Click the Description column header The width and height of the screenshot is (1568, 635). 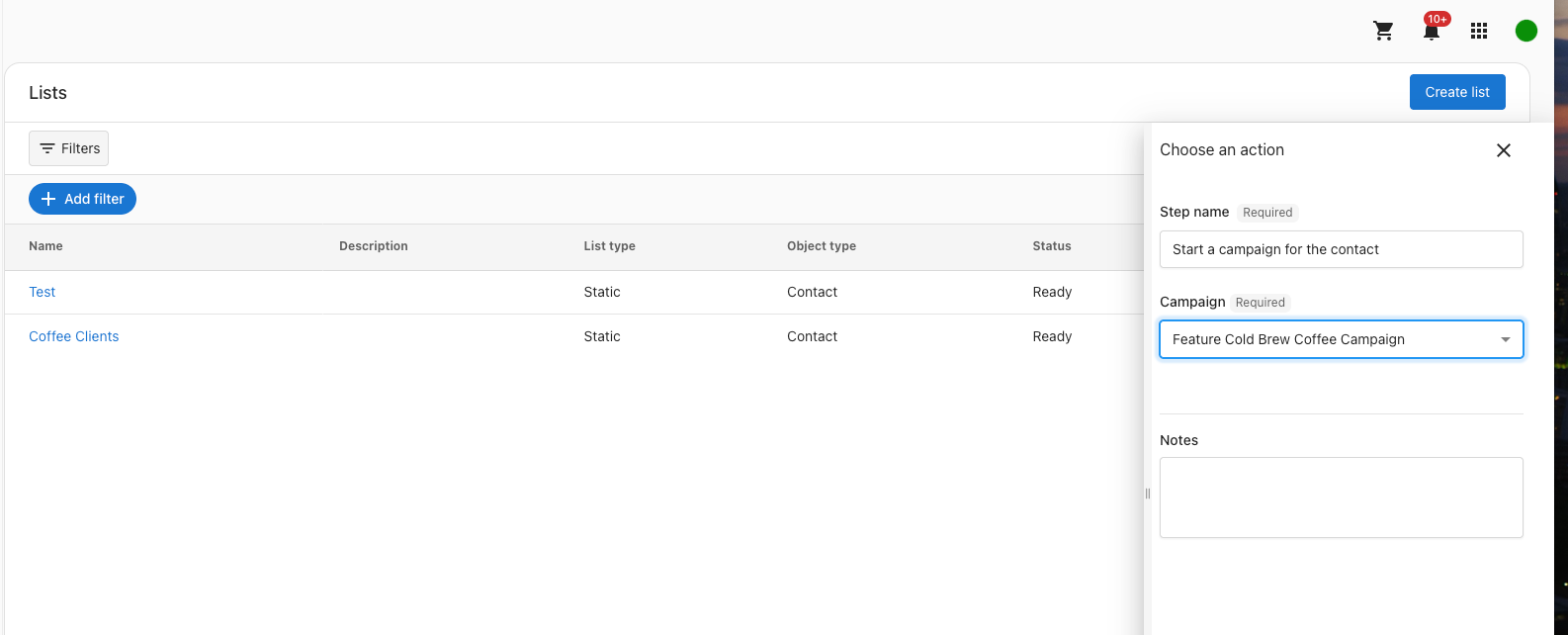pyautogui.click(x=374, y=246)
